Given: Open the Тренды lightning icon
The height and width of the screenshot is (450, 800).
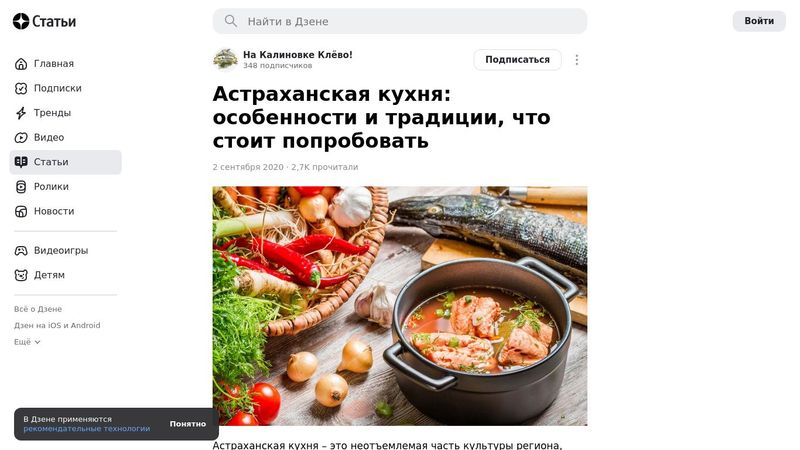Looking at the screenshot, I should (x=21, y=113).
